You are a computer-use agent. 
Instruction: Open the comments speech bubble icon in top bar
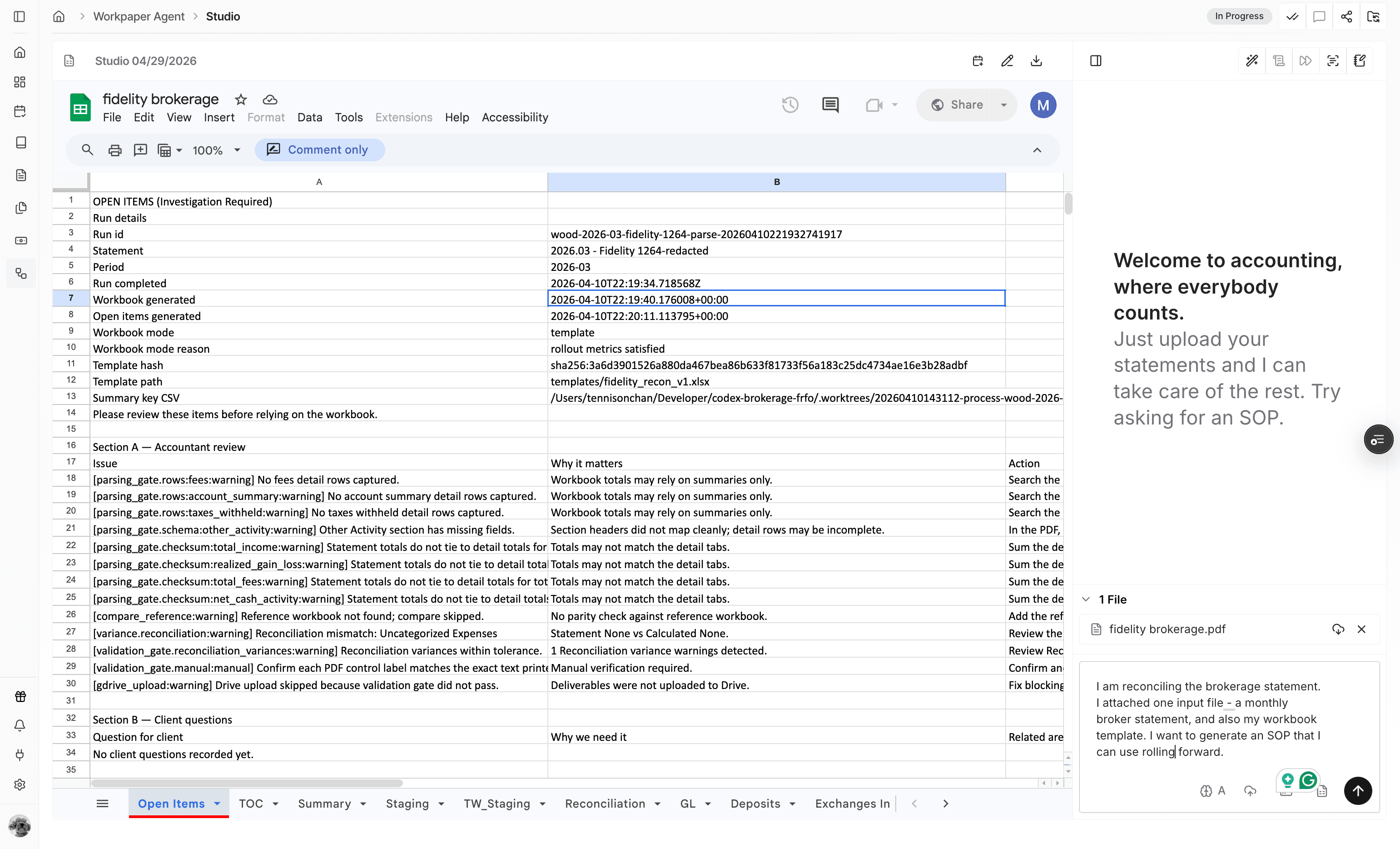(x=1319, y=16)
